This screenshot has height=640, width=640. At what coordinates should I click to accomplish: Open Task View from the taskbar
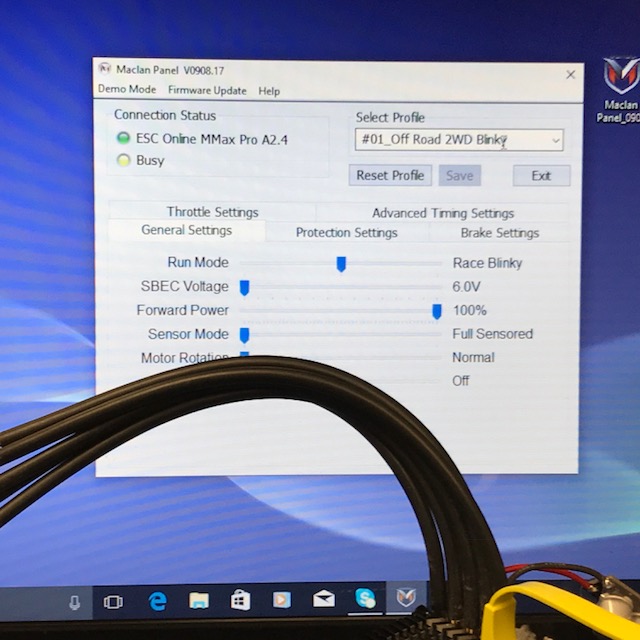pyautogui.click(x=113, y=601)
